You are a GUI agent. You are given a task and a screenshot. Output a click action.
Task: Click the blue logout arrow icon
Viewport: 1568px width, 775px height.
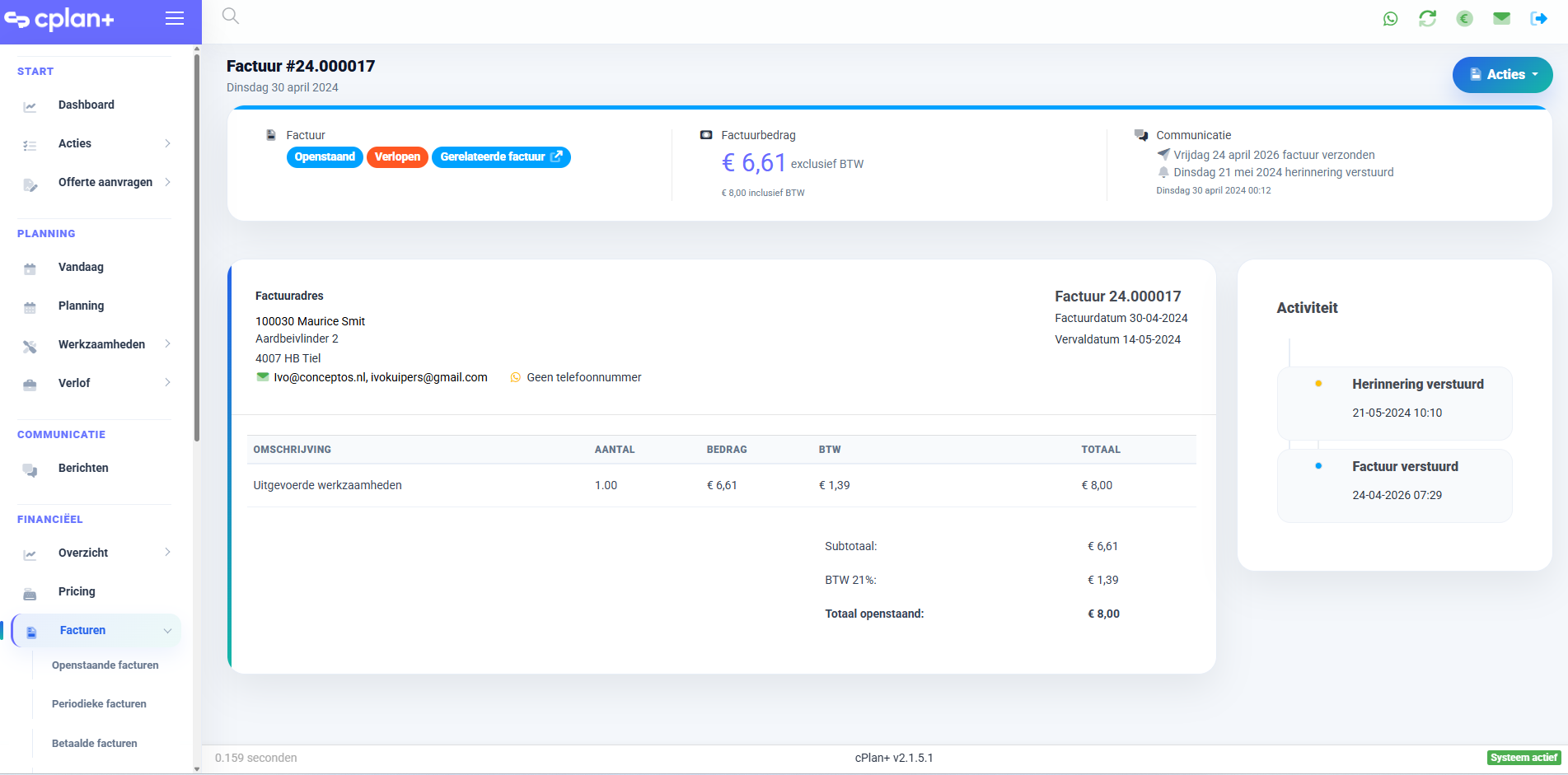[1538, 18]
